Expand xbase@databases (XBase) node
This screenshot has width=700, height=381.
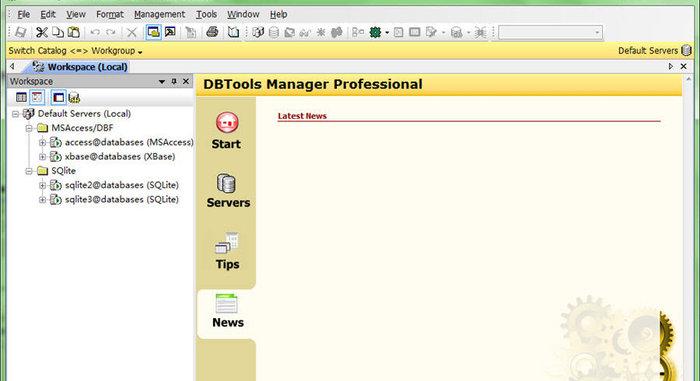pos(42,157)
